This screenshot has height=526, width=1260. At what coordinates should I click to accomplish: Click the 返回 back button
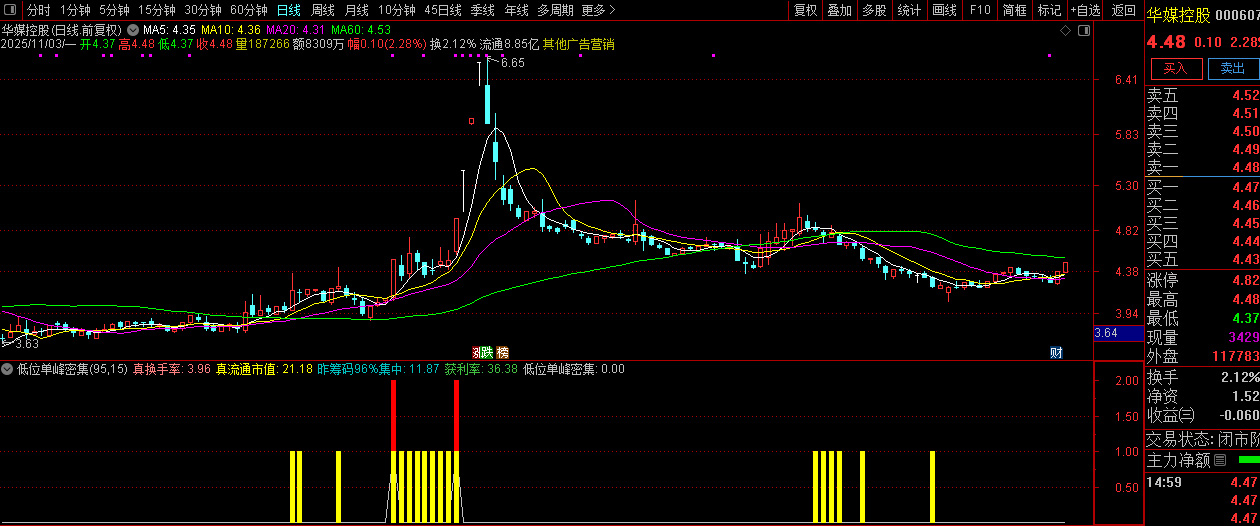point(1123,10)
